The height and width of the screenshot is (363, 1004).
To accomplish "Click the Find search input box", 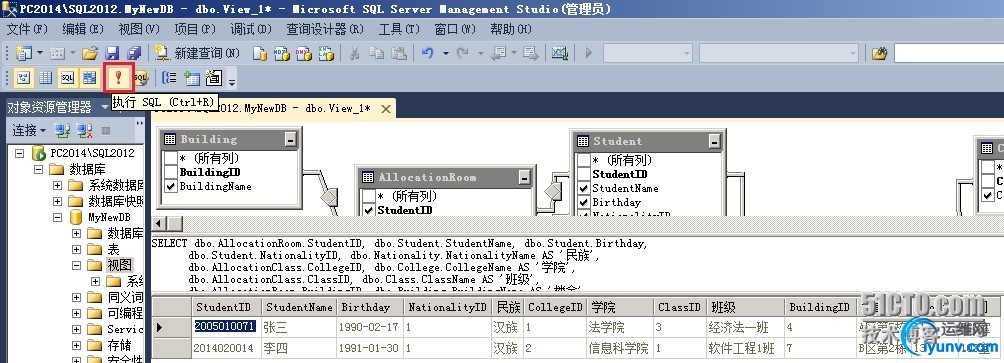I will click(948, 53).
